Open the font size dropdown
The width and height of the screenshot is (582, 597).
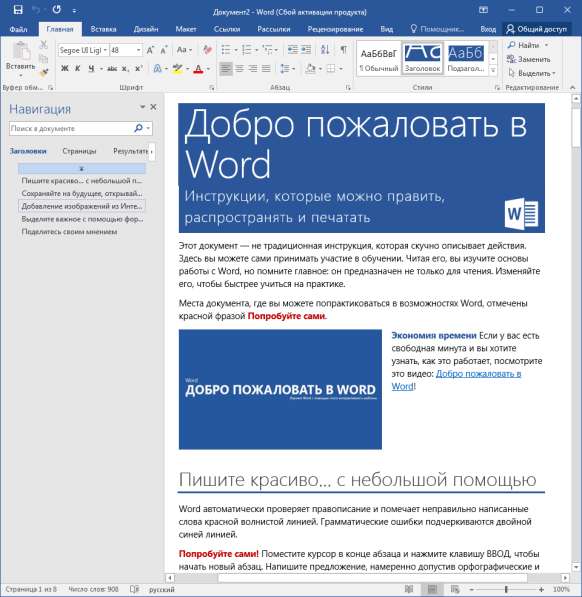pyautogui.click(x=139, y=50)
